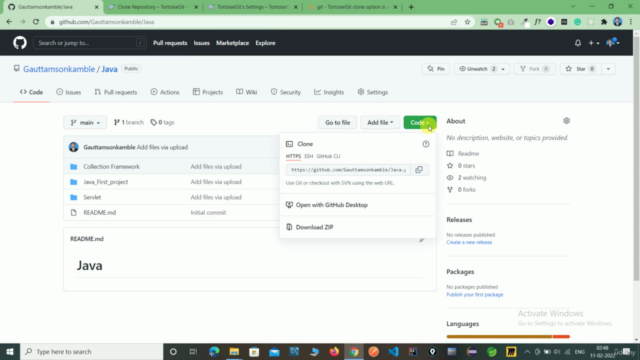Click the README.md file icon
640x360 pixels.
point(73,213)
